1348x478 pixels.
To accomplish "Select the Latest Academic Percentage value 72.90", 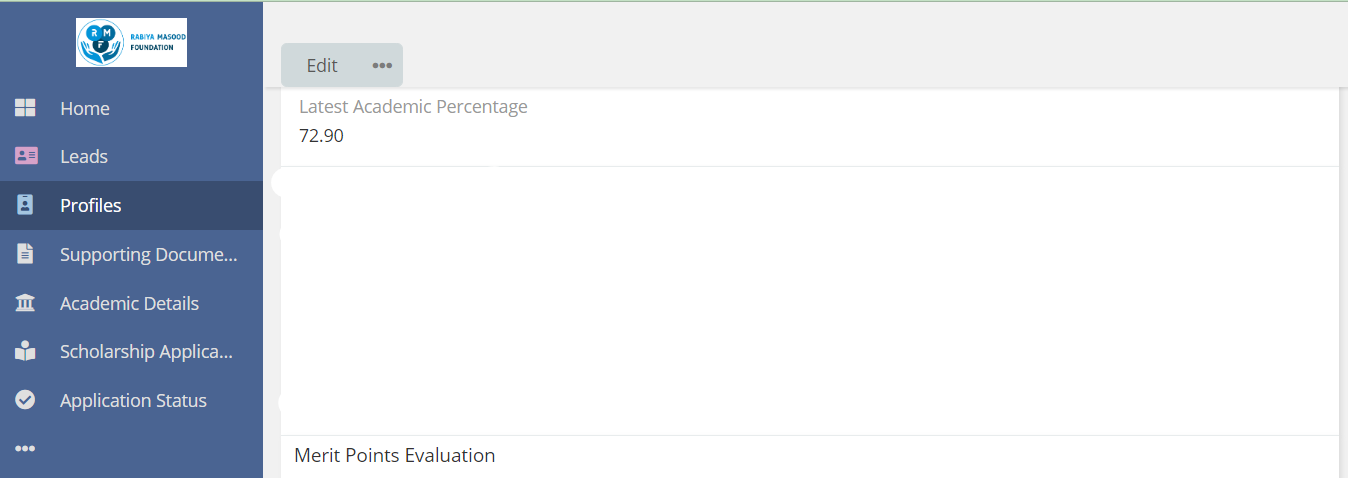I will pos(321,136).
